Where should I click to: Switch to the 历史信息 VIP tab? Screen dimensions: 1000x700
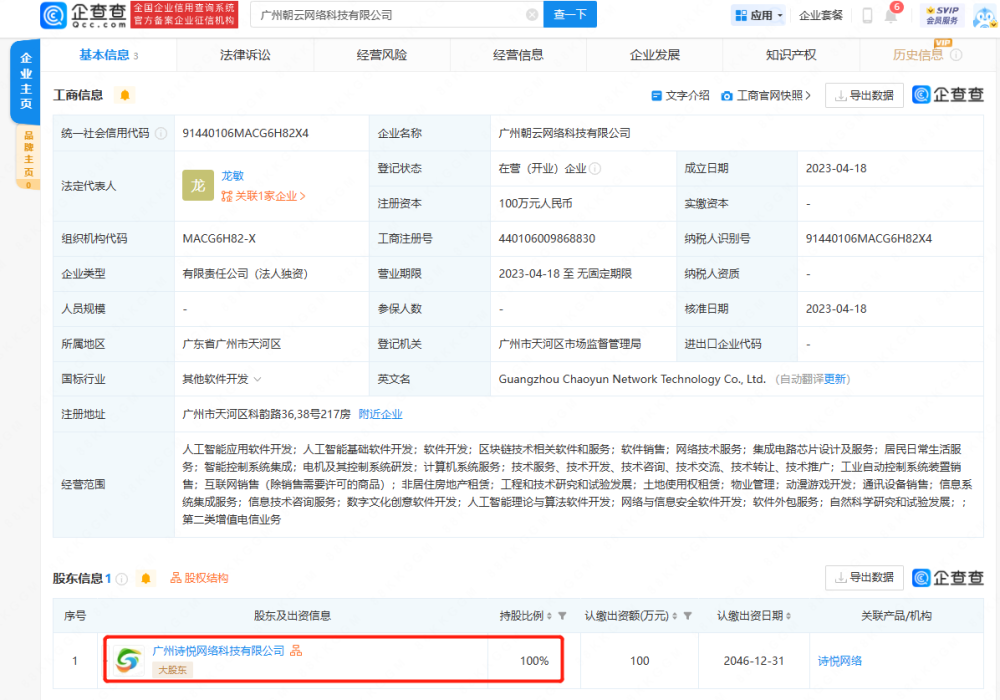tap(918, 55)
